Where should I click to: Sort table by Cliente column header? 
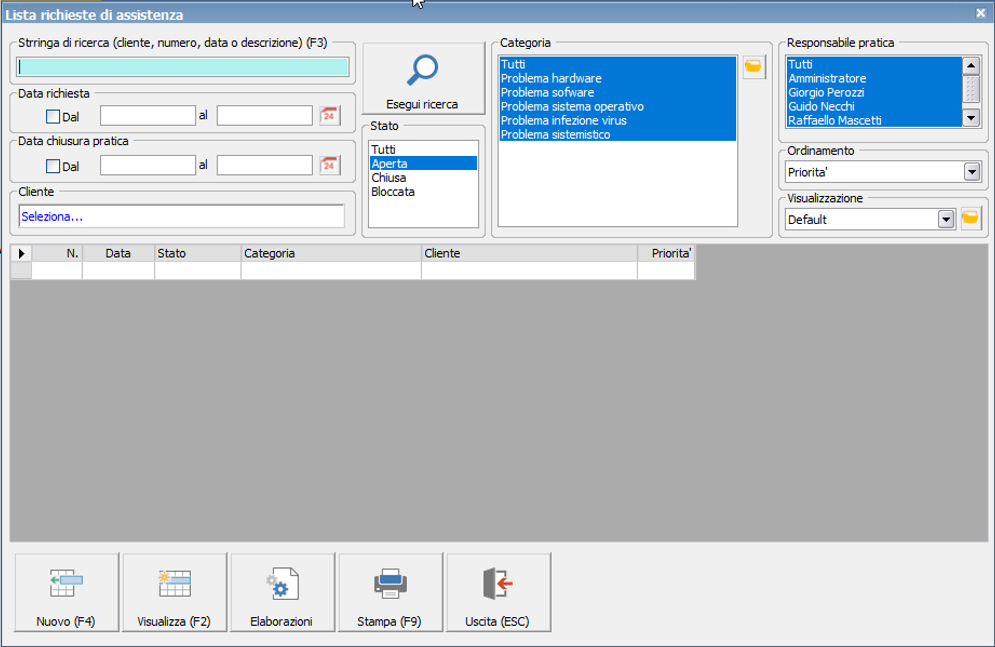pyautogui.click(x=528, y=254)
